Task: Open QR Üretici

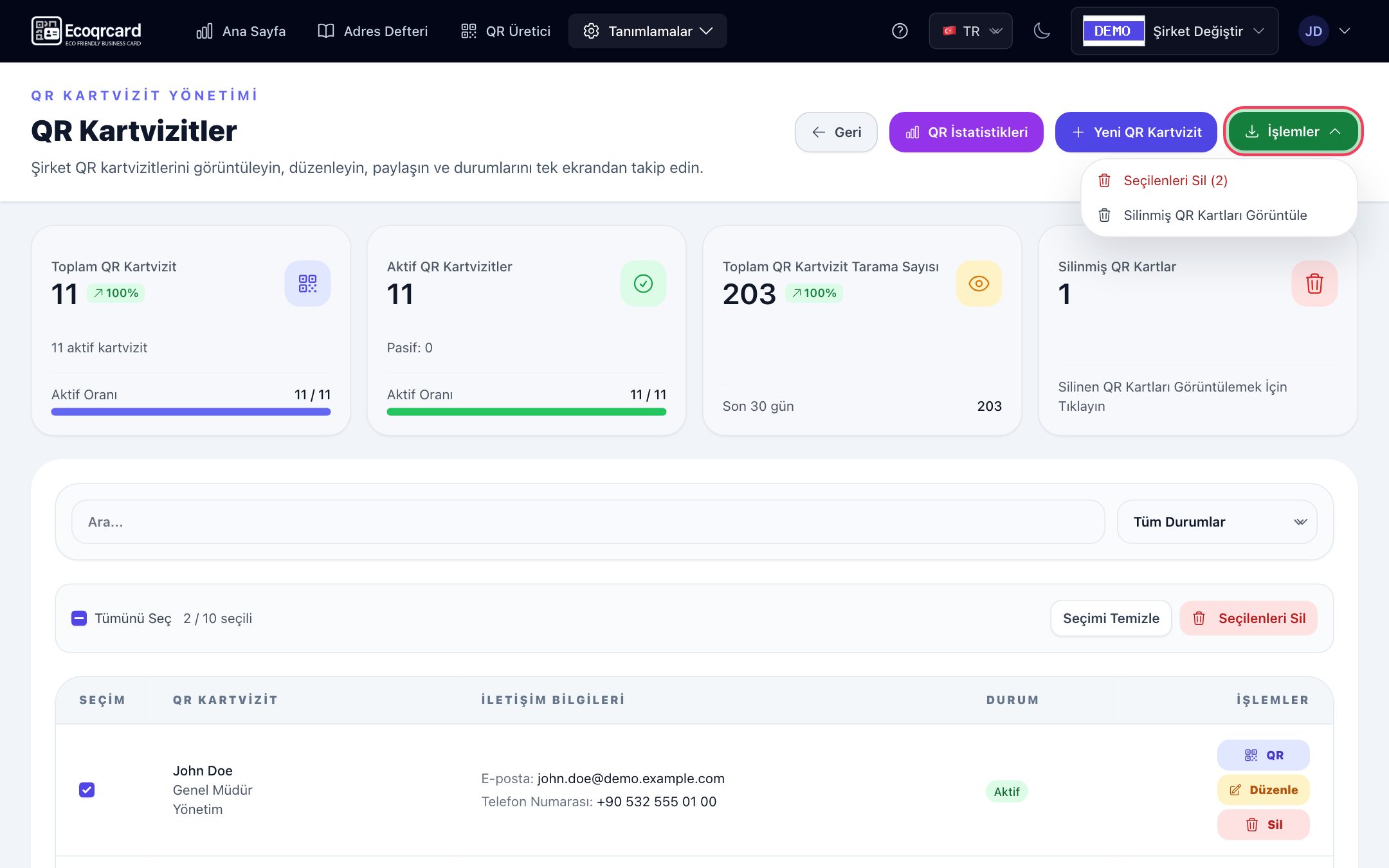Action: [506, 31]
